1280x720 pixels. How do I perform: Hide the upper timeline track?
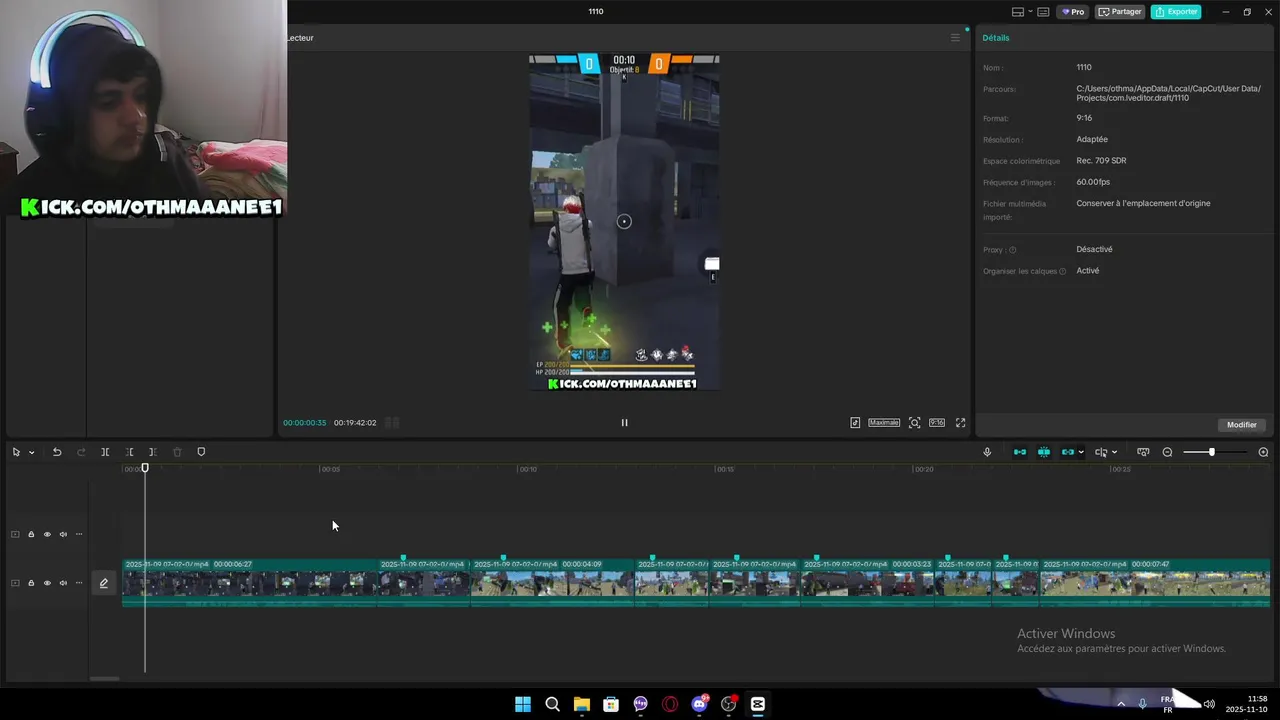point(47,534)
